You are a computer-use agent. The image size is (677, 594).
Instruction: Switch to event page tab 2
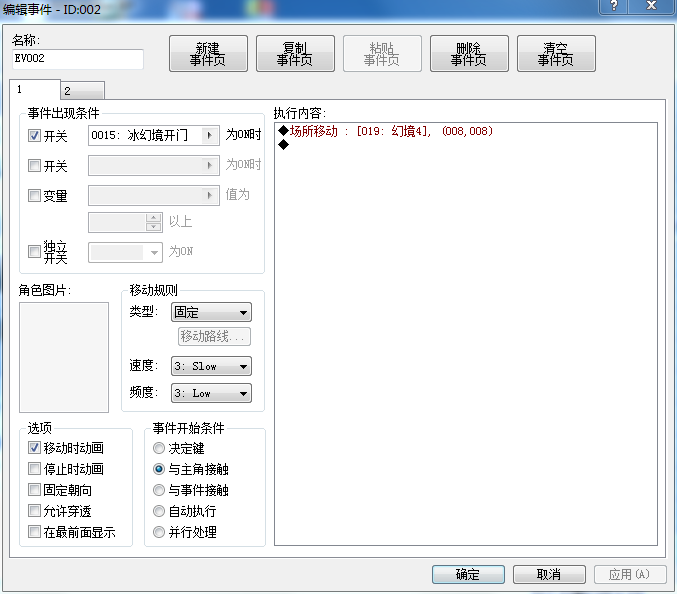(x=82, y=91)
